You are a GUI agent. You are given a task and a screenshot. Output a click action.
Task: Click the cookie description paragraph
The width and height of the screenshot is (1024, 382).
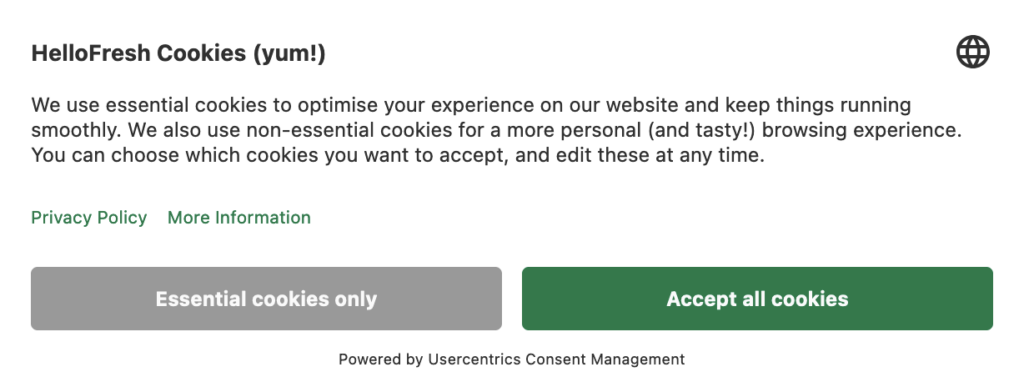[x=496, y=130]
